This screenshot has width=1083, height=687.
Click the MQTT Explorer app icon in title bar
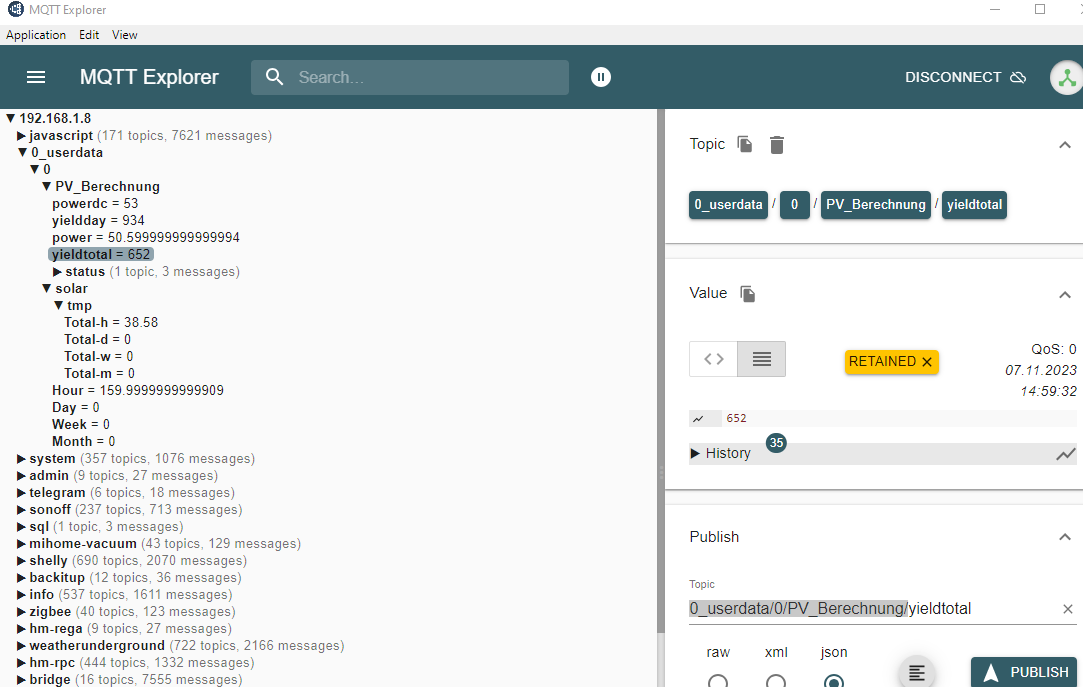click(15, 10)
